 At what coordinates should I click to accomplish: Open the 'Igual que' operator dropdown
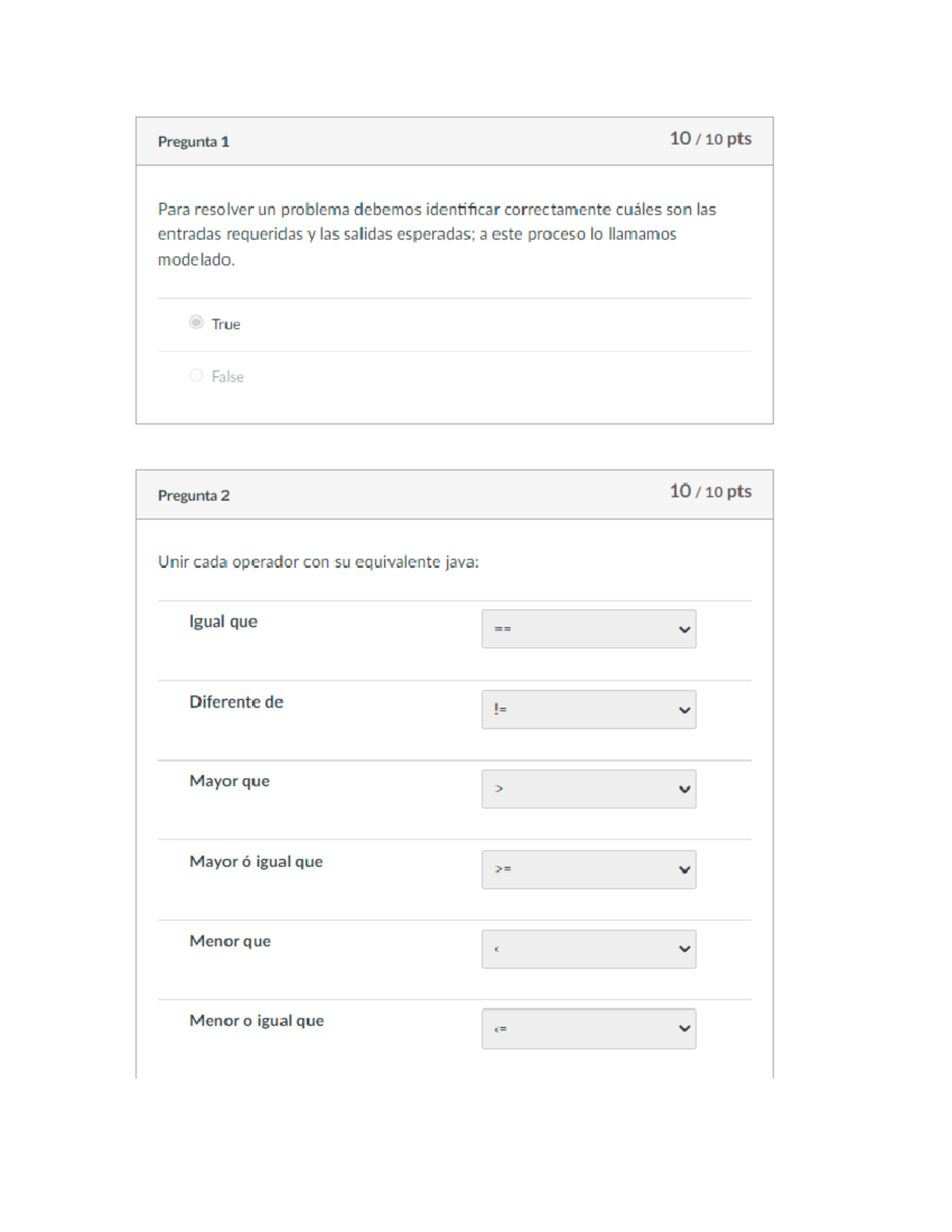(588, 629)
